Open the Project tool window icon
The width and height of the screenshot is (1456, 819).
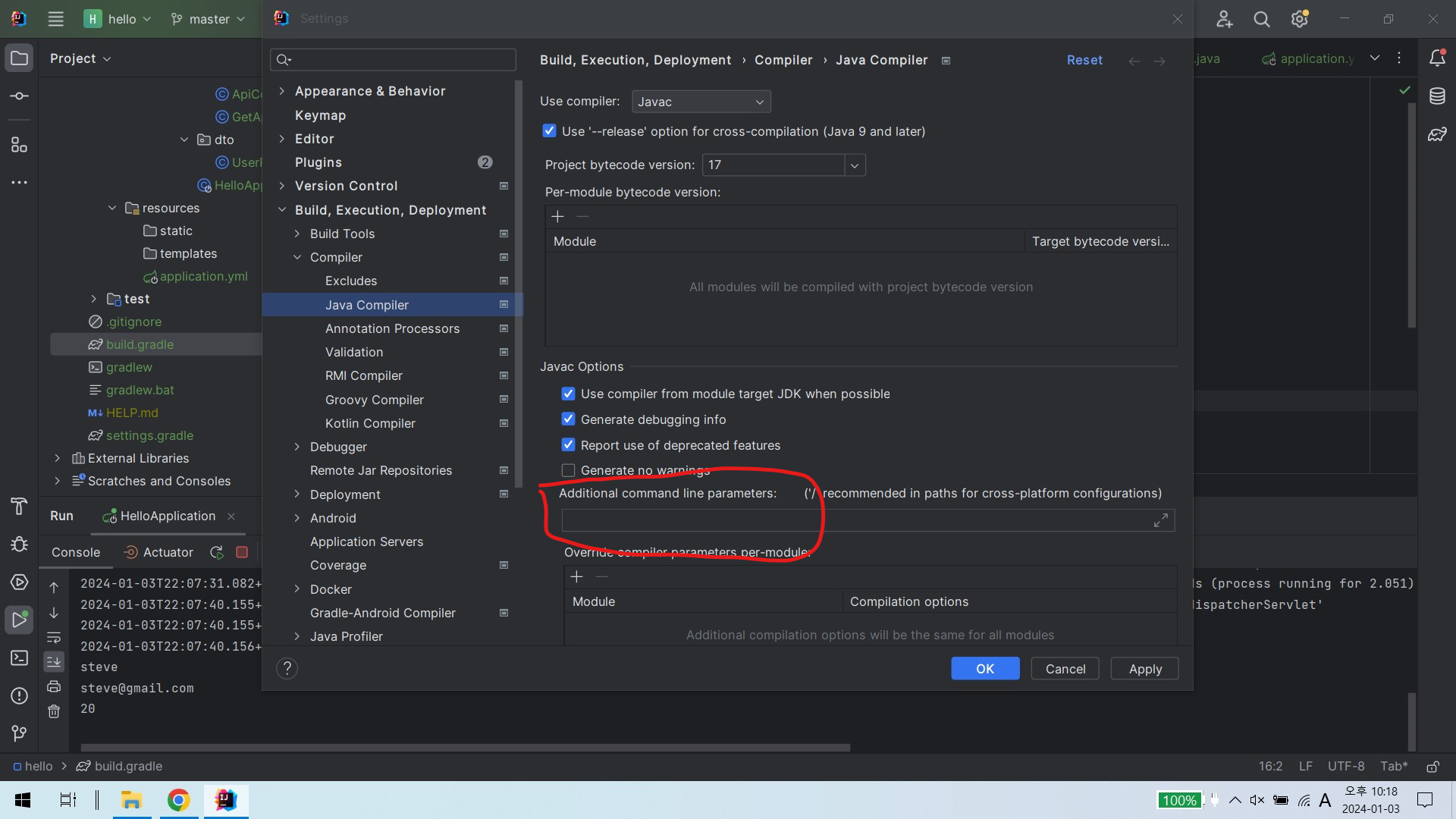[x=19, y=58]
